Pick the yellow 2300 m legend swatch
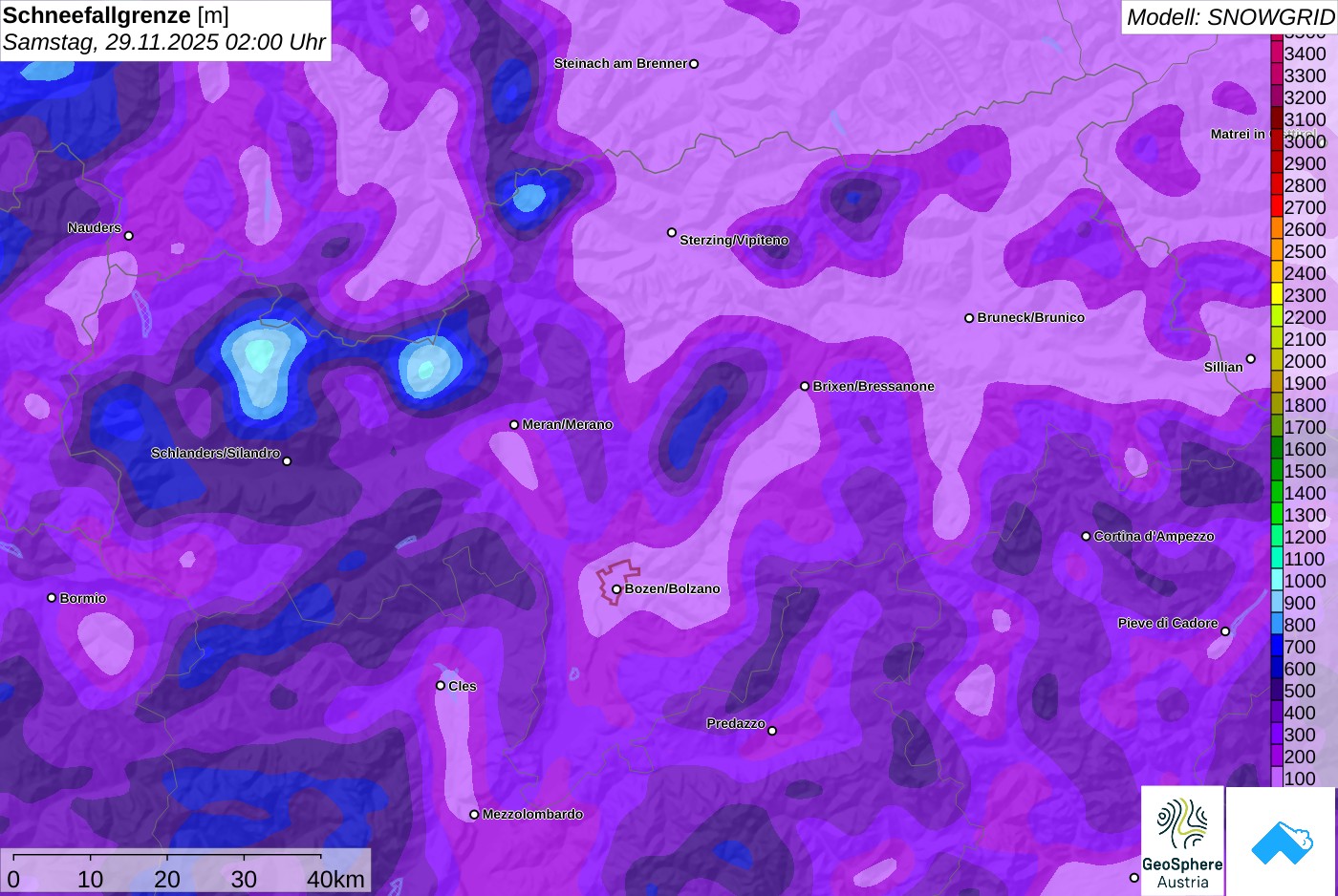Viewport: 1338px width, 896px height. [x=1277, y=295]
